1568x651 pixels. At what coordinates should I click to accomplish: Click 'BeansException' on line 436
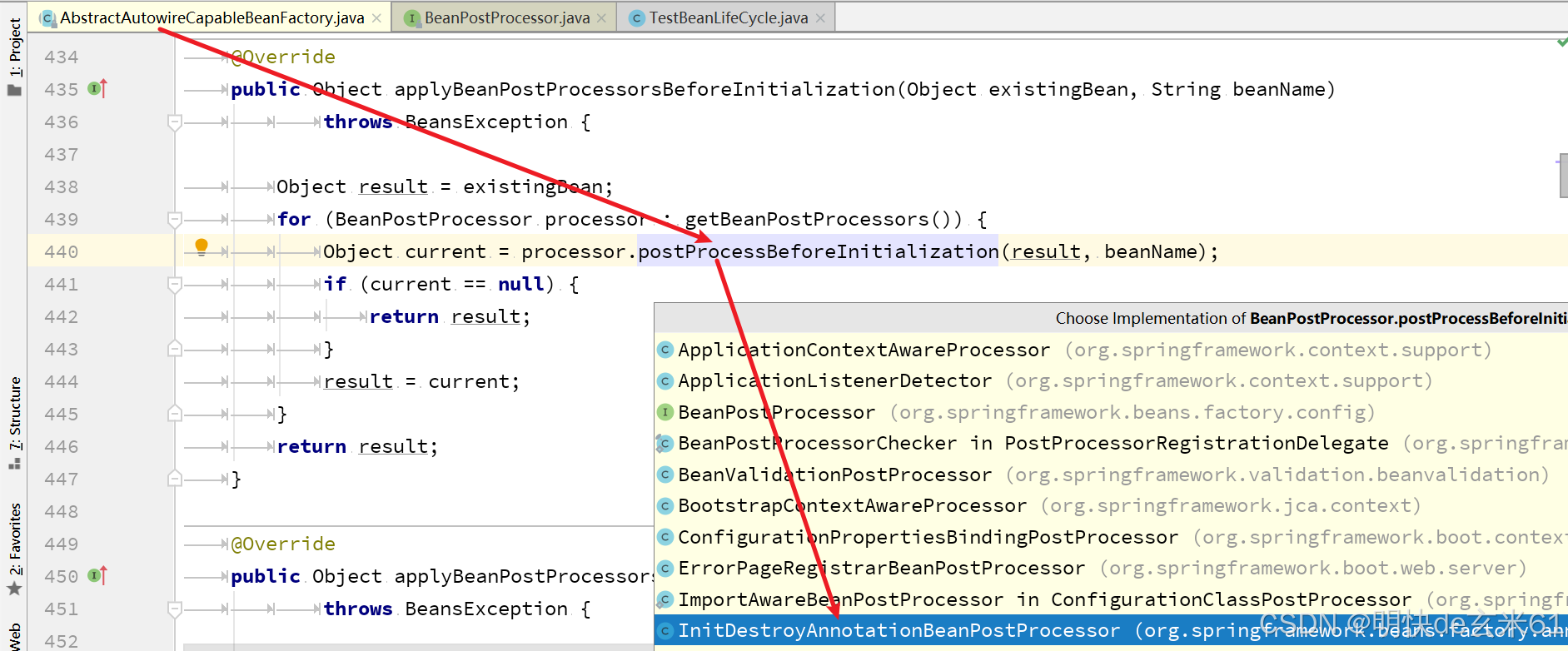(x=486, y=122)
